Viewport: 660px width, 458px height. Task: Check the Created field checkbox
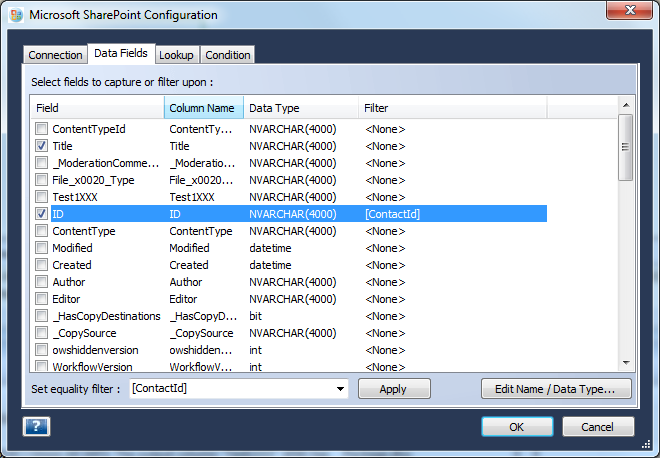tap(41, 265)
